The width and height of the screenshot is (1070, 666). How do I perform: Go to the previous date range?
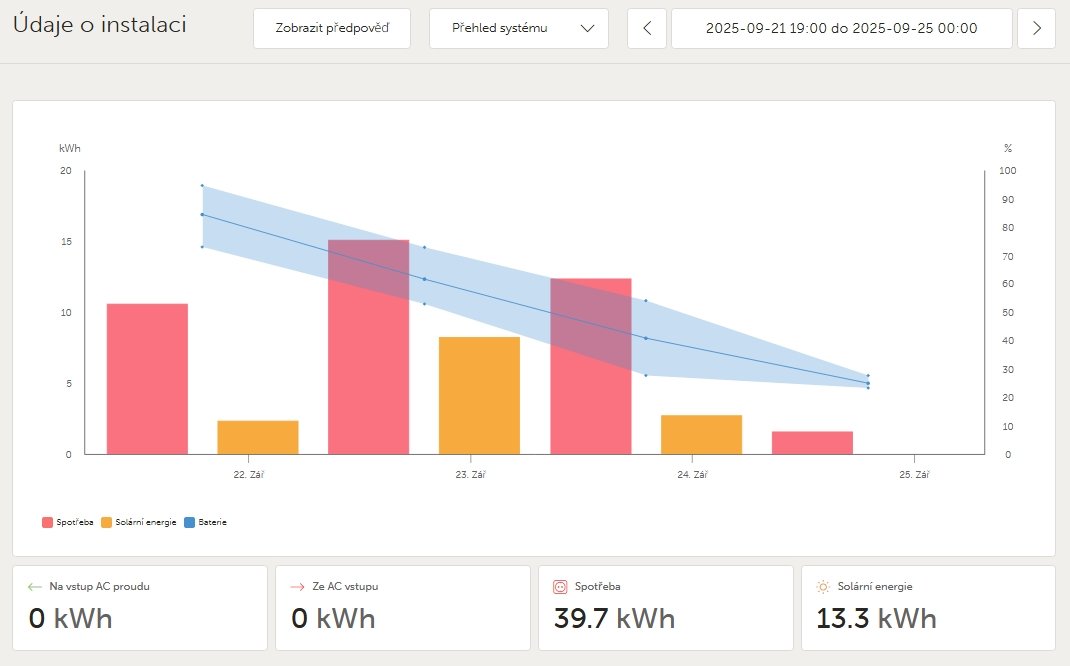click(647, 28)
